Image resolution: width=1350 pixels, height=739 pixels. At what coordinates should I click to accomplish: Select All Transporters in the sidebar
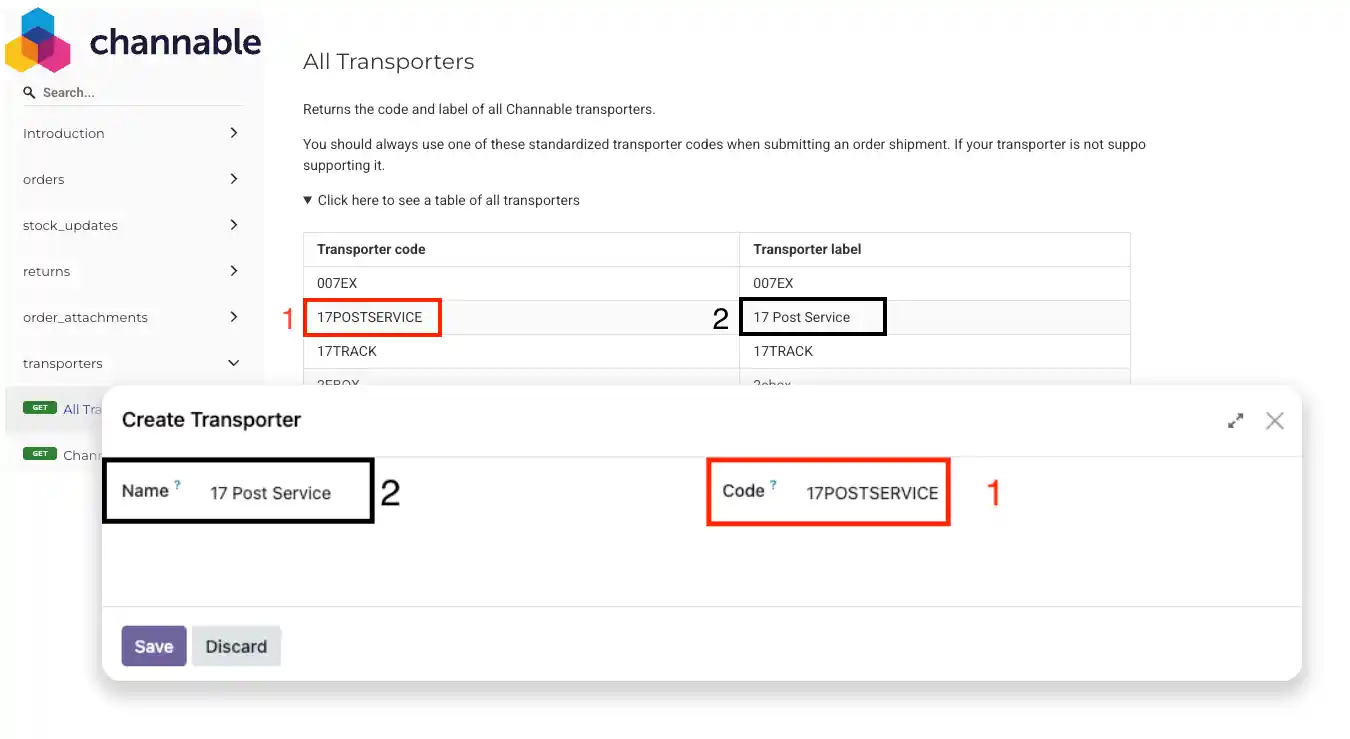pos(80,407)
